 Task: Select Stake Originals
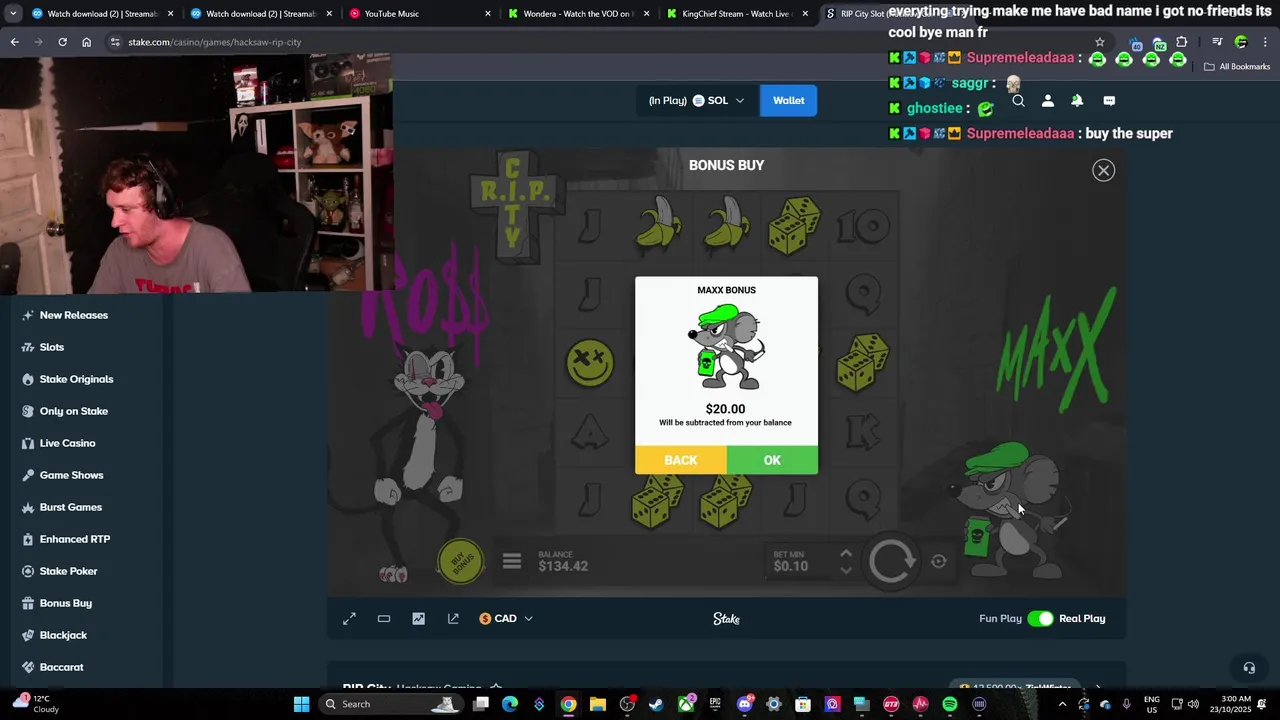[76, 379]
